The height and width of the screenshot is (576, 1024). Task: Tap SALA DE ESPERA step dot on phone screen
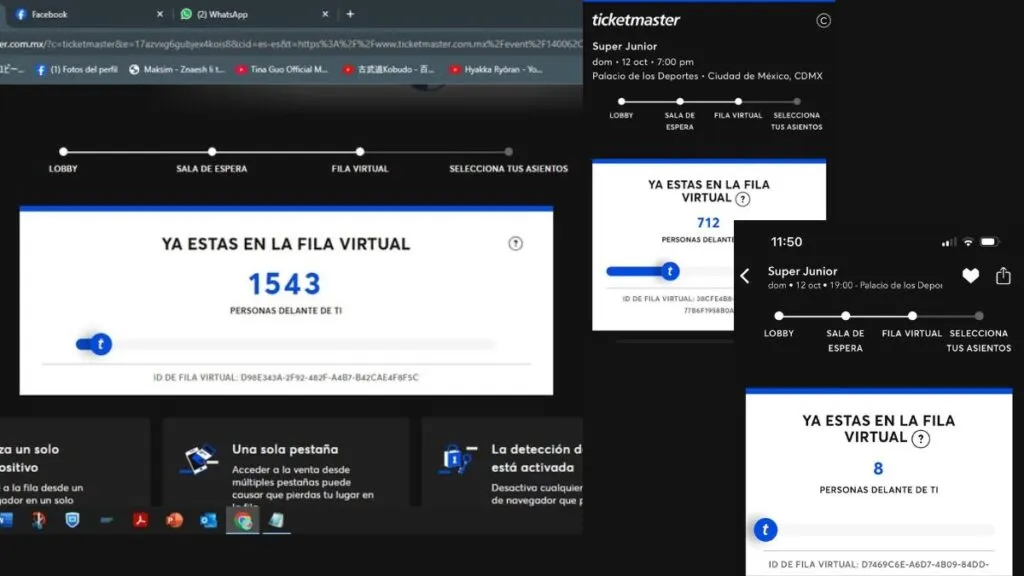click(846, 315)
